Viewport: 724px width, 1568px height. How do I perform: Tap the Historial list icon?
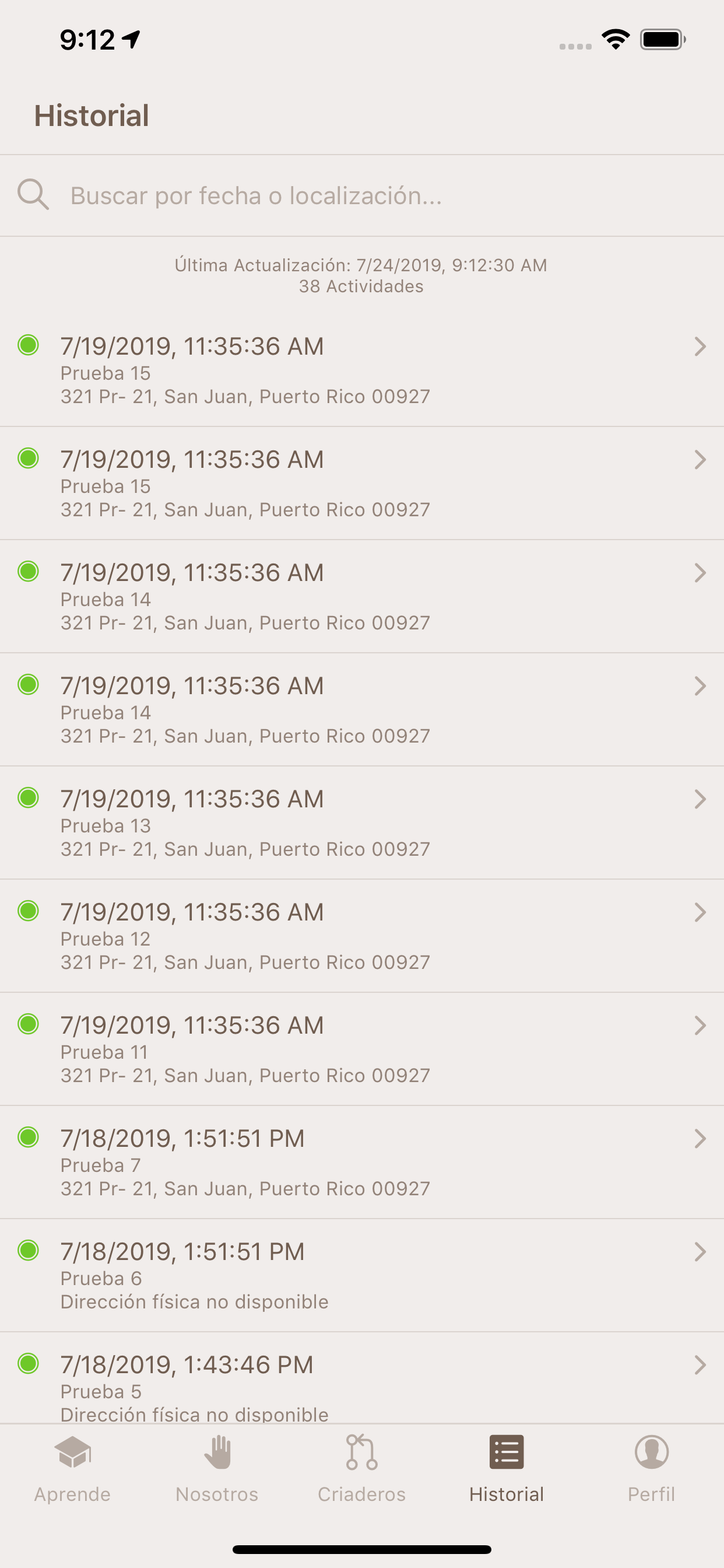click(506, 1452)
